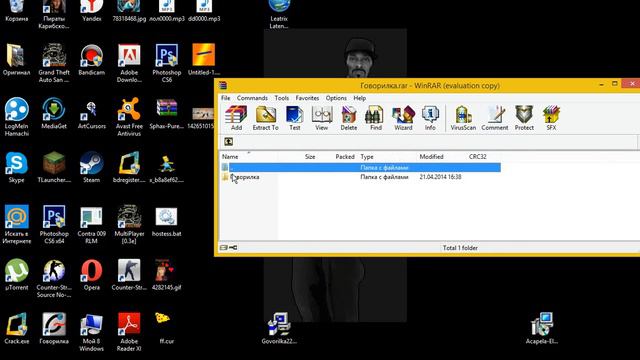Open the File menu
The width and height of the screenshot is (640, 360).
[x=226, y=98]
